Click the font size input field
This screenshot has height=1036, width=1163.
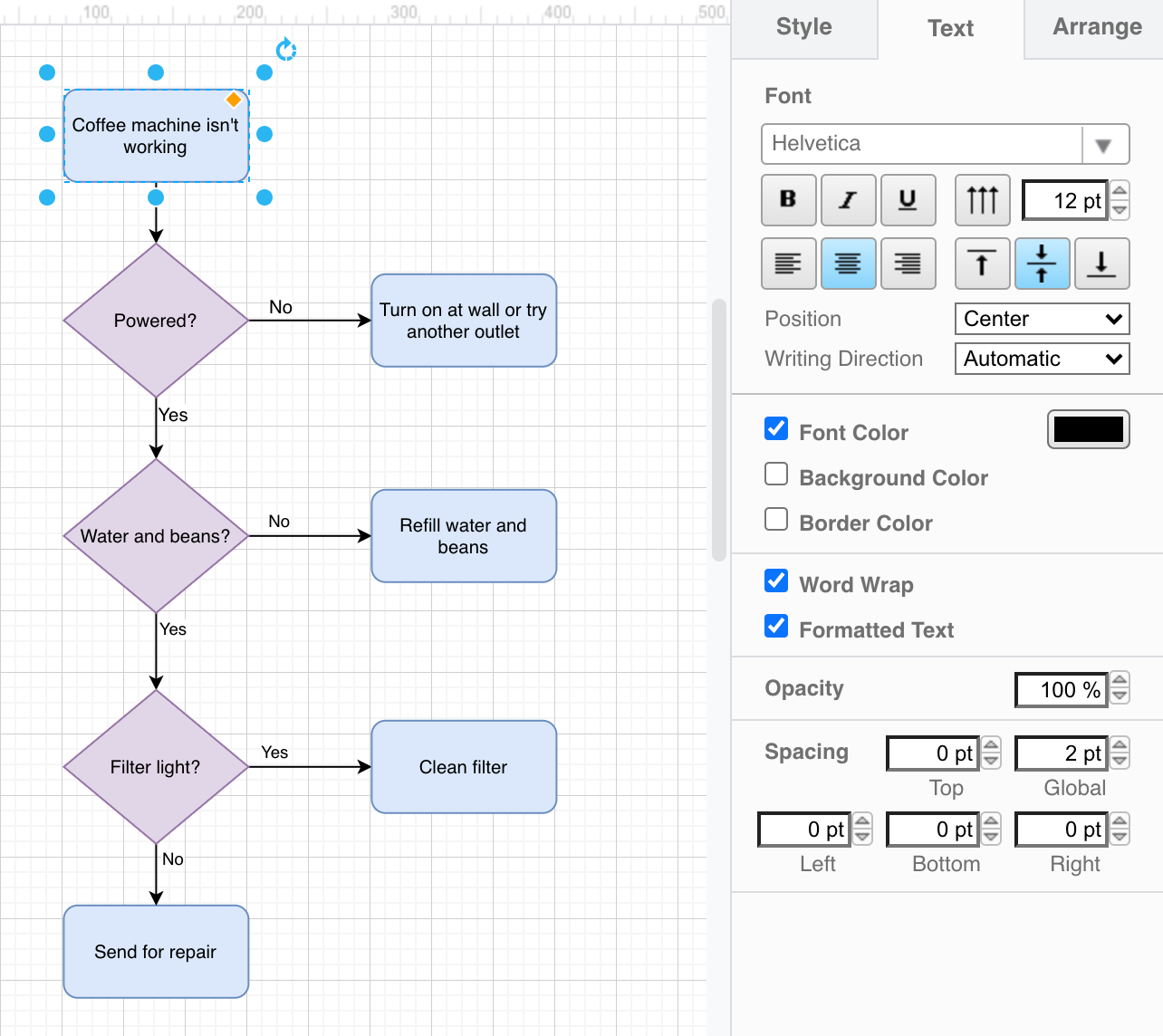click(1065, 199)
